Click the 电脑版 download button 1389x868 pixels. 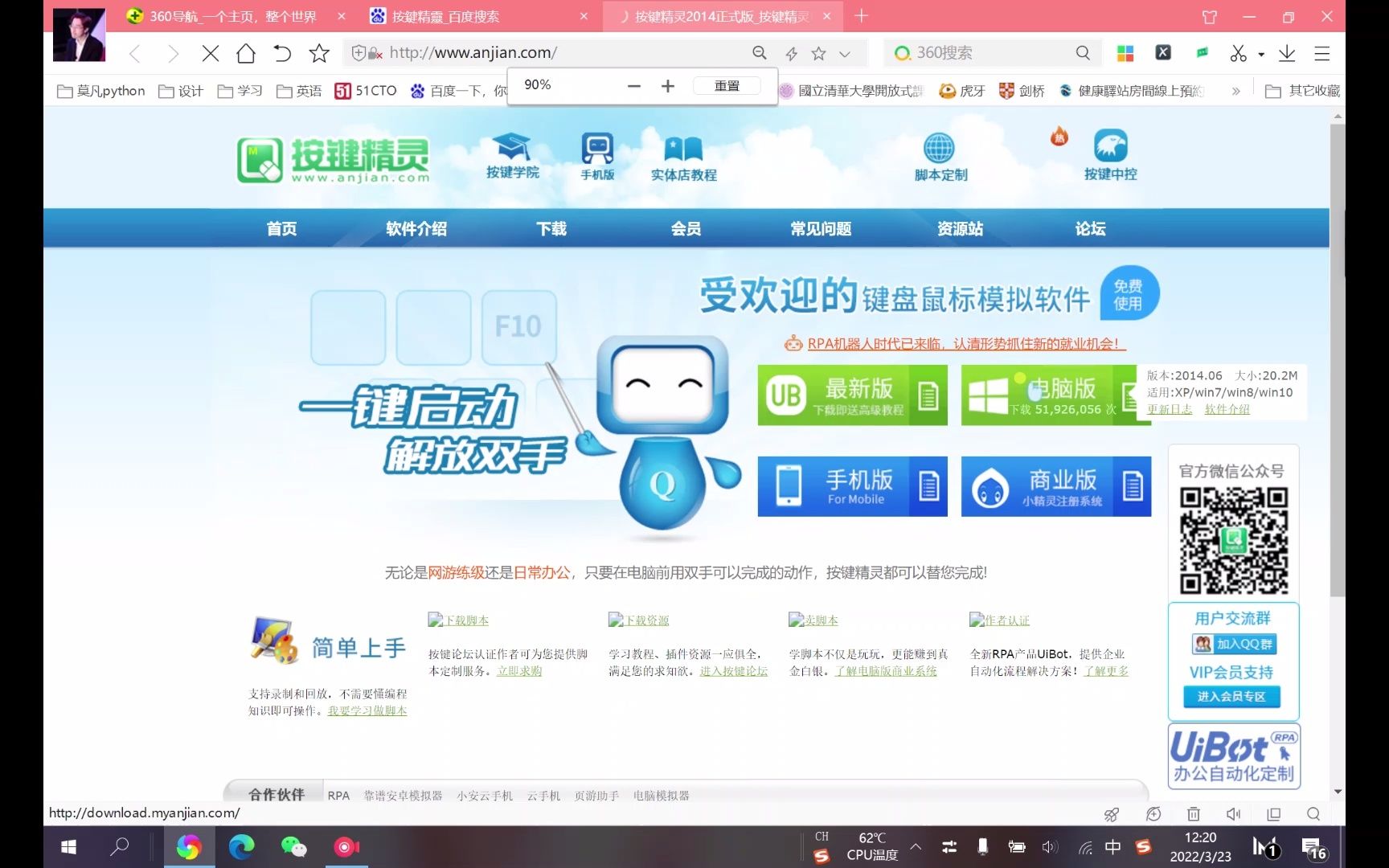coord(1050,395)
